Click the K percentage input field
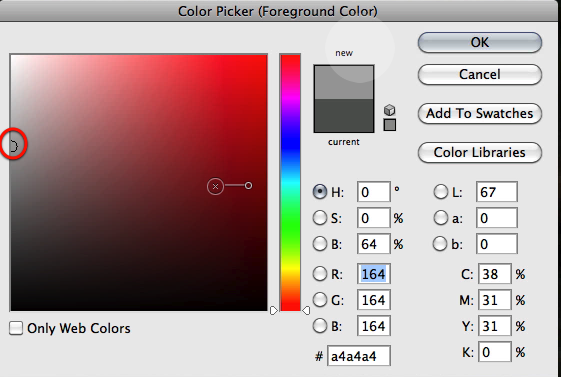The width and height of the screenshot is (561, 377). pos(494,352)
